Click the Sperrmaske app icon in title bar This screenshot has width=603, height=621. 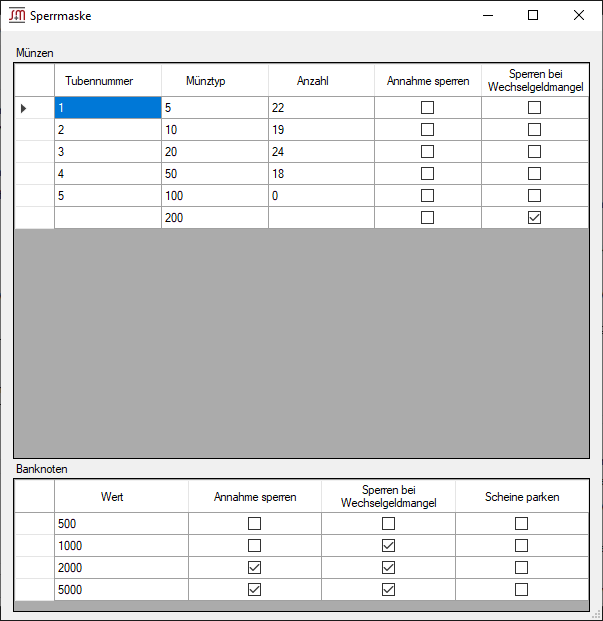coord(17,15)
